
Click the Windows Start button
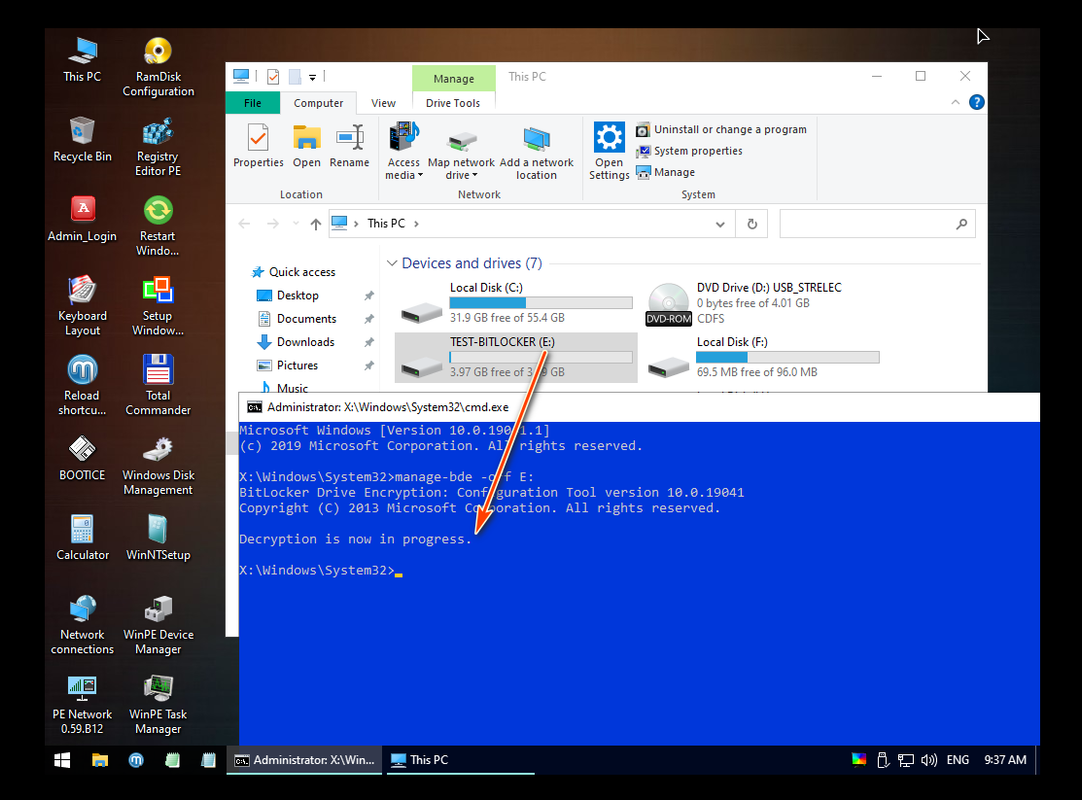pyautogui.click(x=62, y=760)
